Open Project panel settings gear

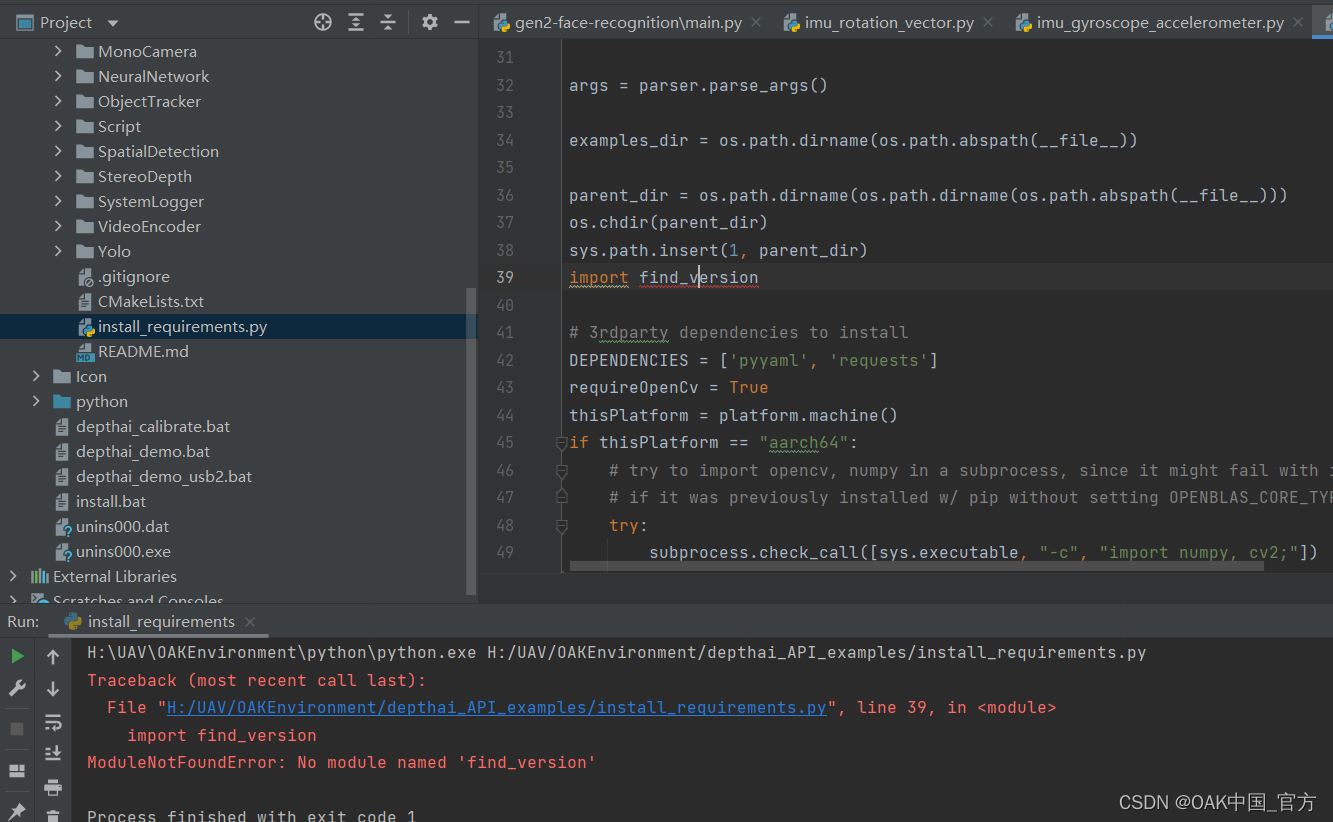430,21
